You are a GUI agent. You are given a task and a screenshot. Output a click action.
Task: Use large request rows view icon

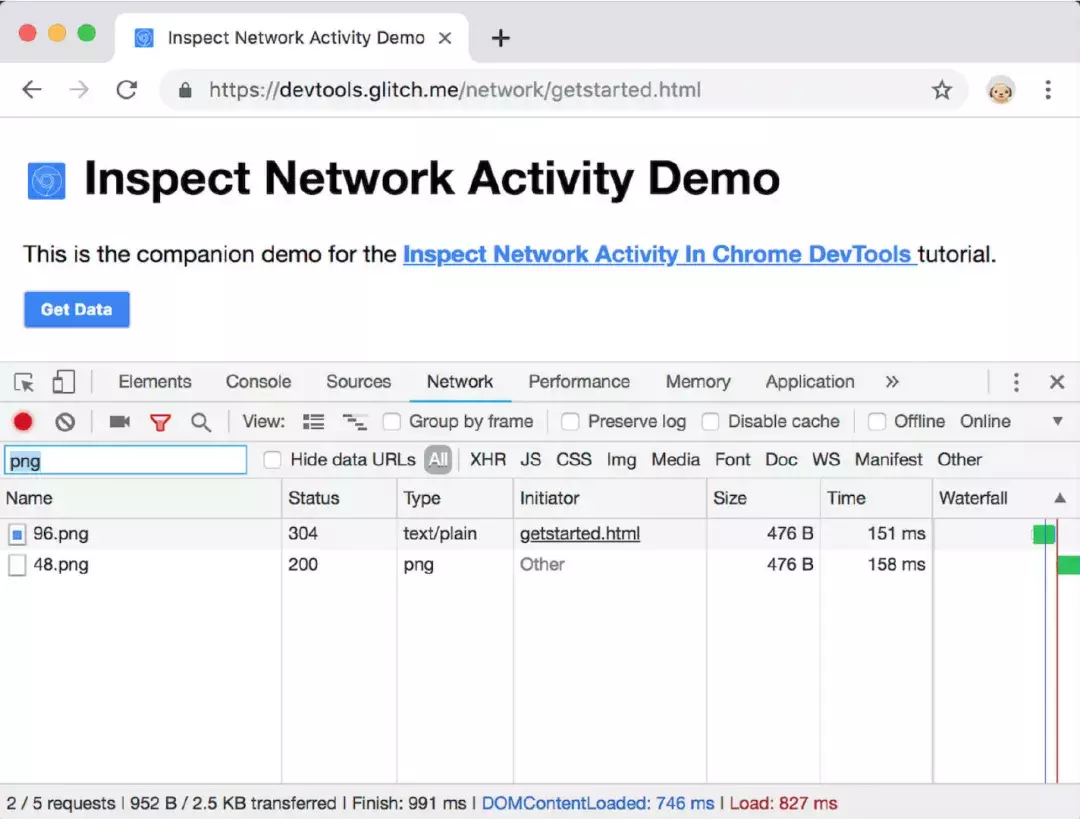click(313, 422)
